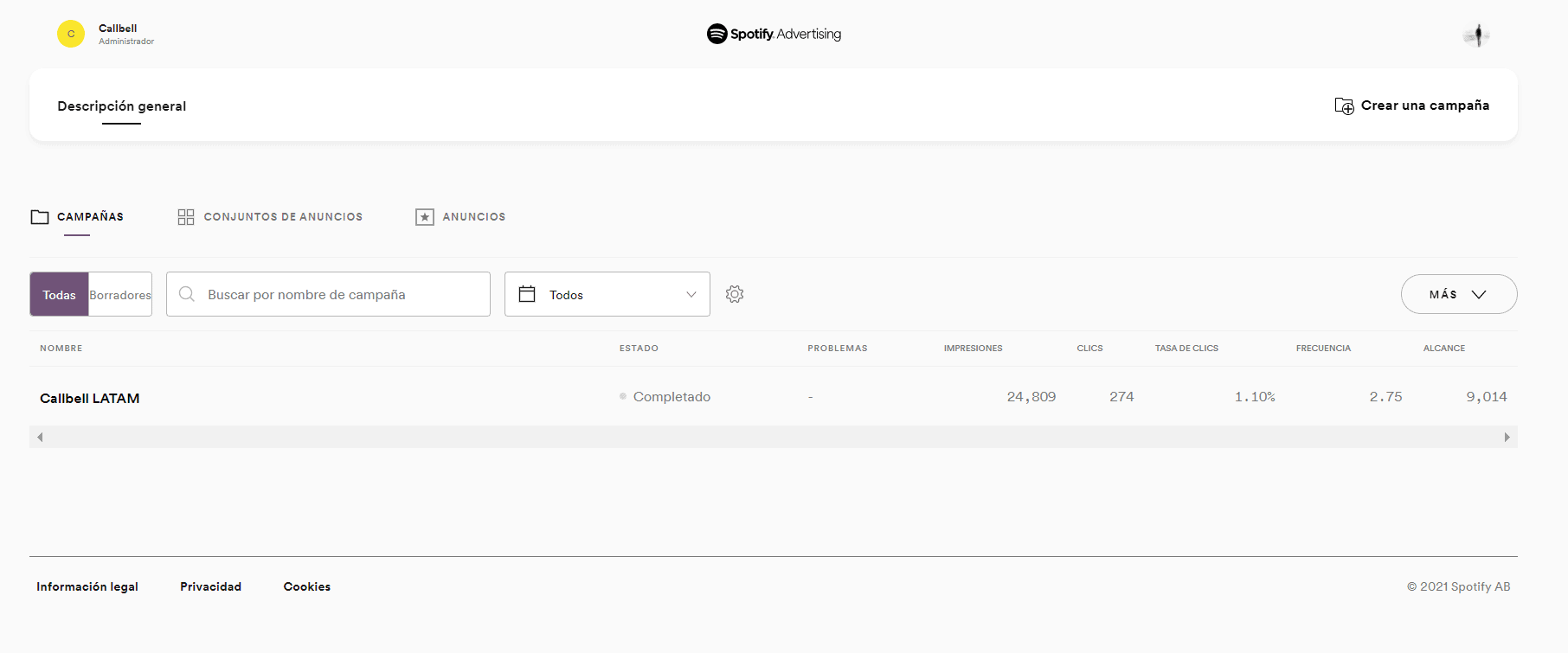Open the Descripción general tab
The height and width of the screenshot is (653, 1568).
(x=122, y=106)
